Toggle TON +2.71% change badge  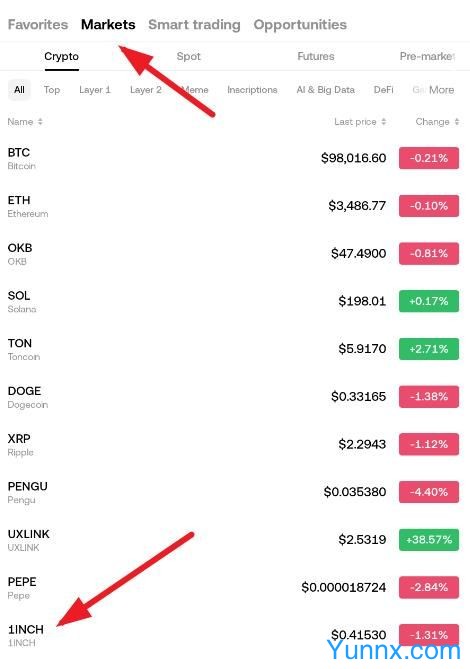(429, 349)
